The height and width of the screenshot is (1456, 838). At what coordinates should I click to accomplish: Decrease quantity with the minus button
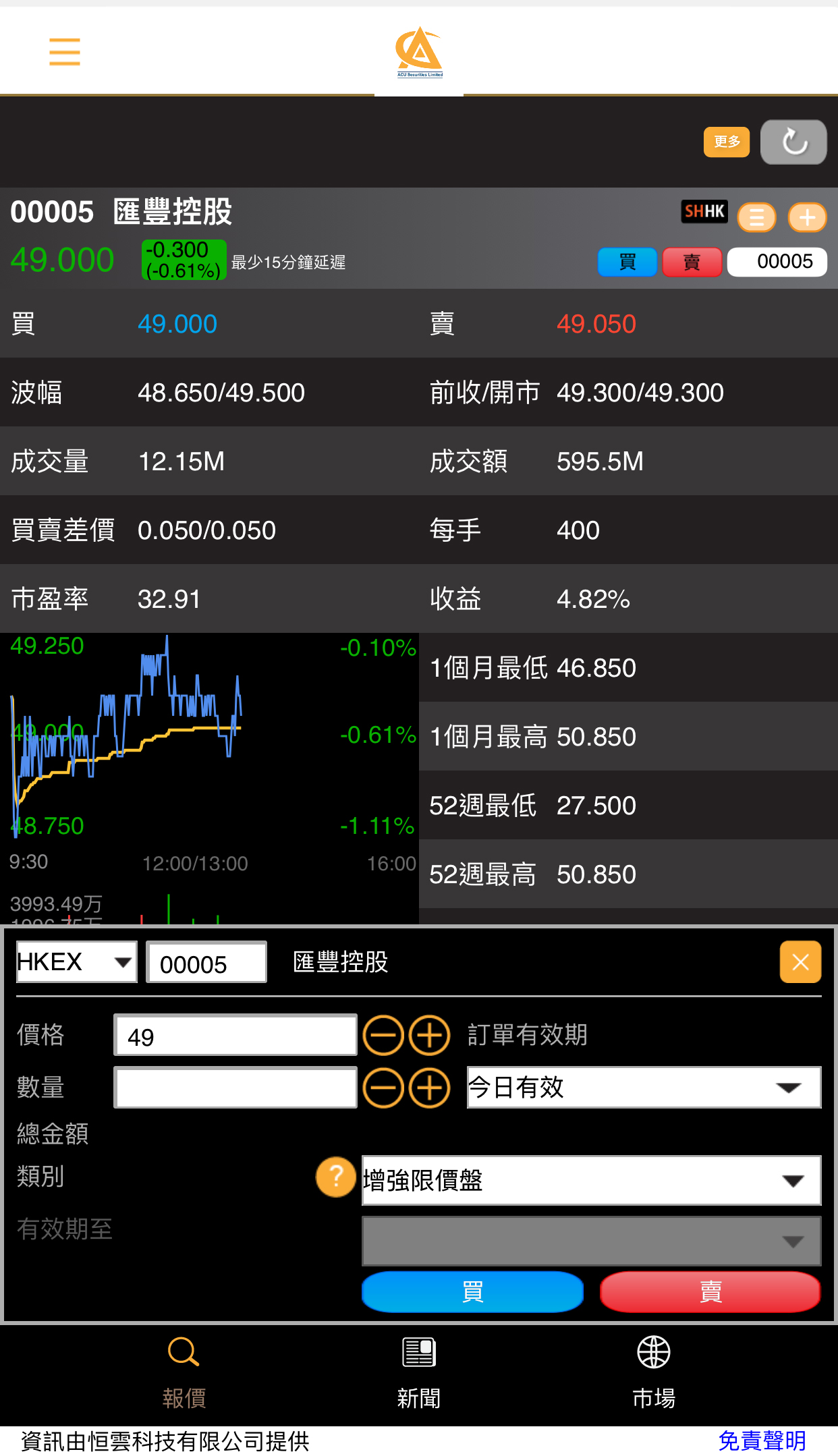pos(383,1088)
